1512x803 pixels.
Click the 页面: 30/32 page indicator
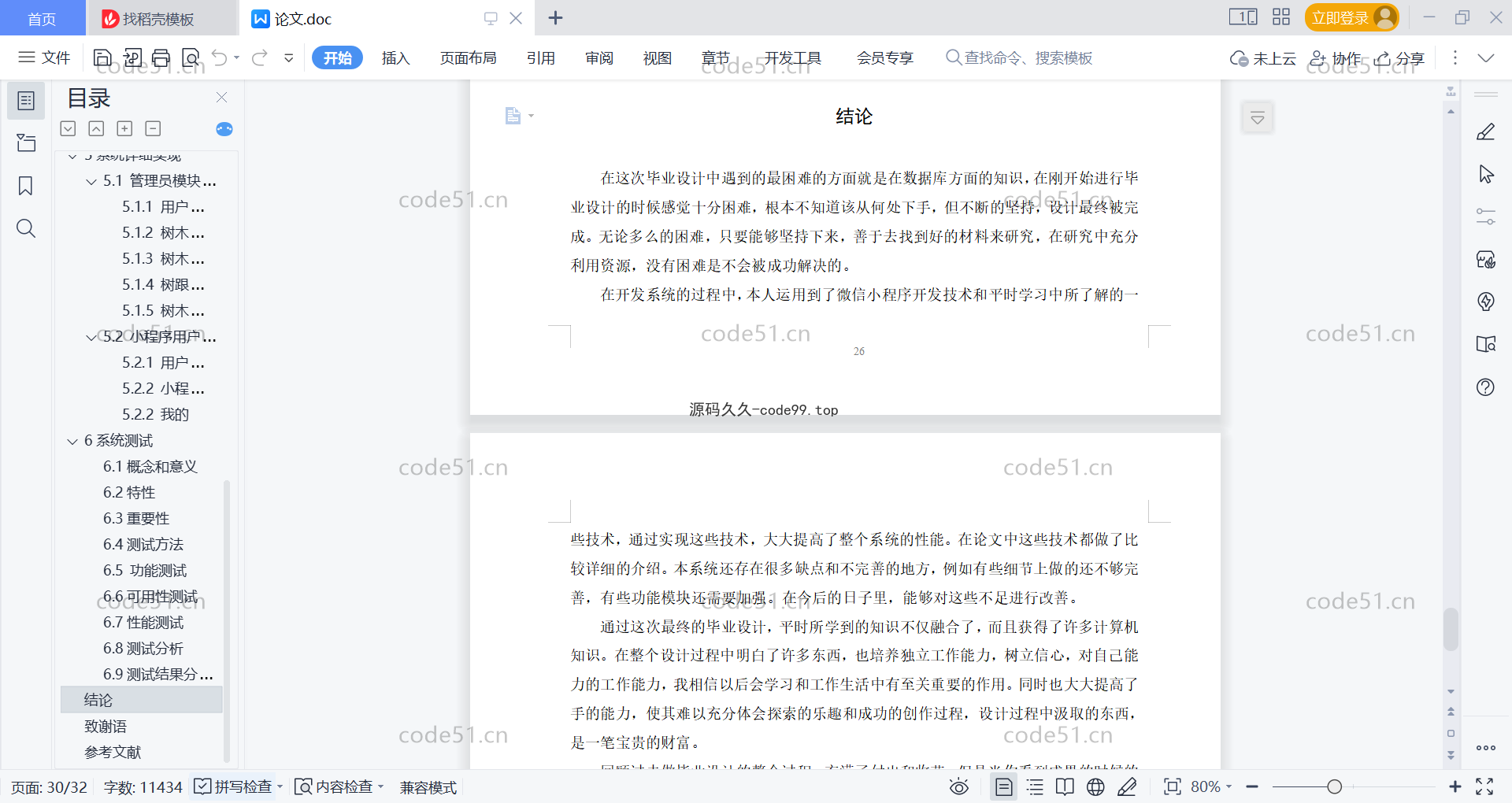click(49, 786)
